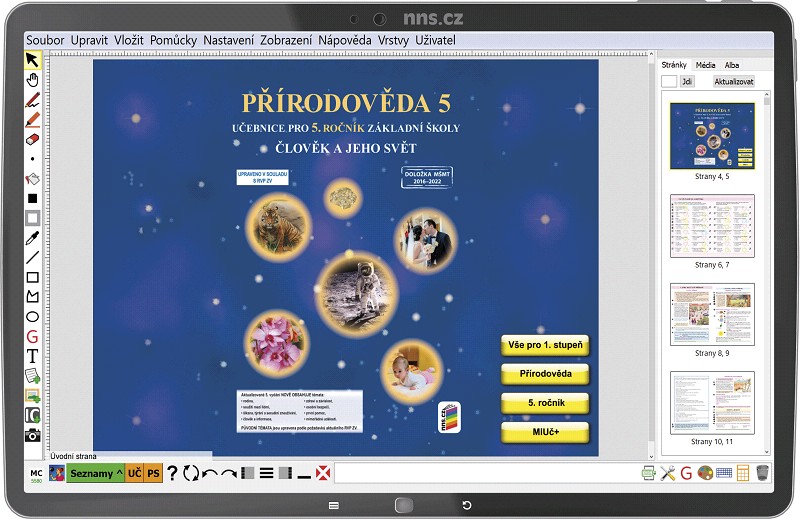Select the black fill color swatch
This screenshot has height=519, width=800.
32,199
